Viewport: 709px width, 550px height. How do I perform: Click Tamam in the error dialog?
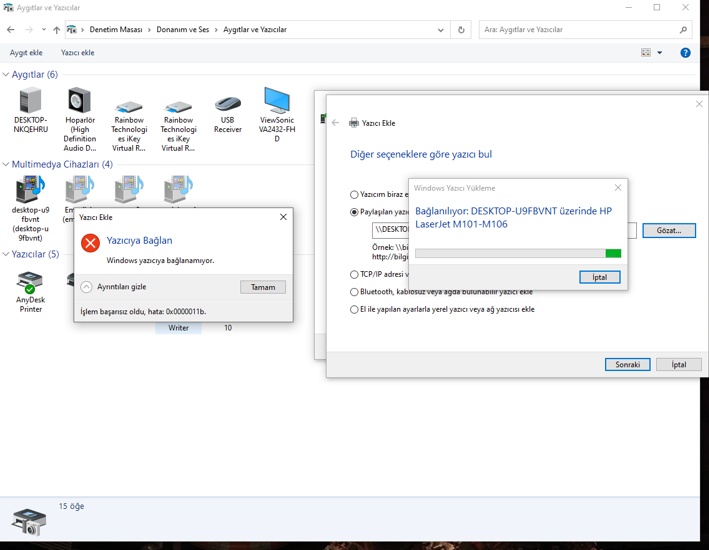coord(263,287)
